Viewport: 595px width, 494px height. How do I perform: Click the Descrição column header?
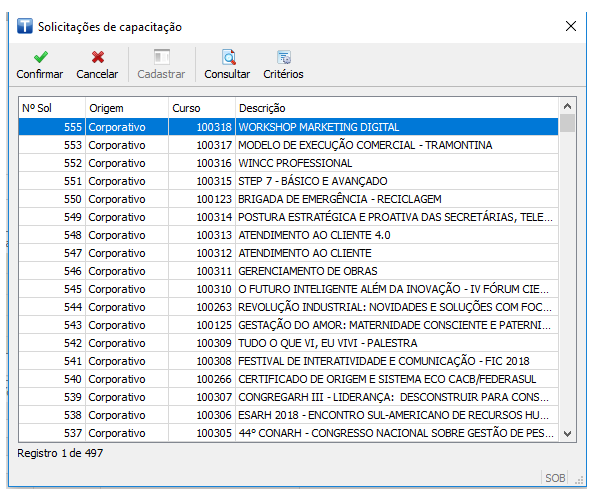point(397,108)
